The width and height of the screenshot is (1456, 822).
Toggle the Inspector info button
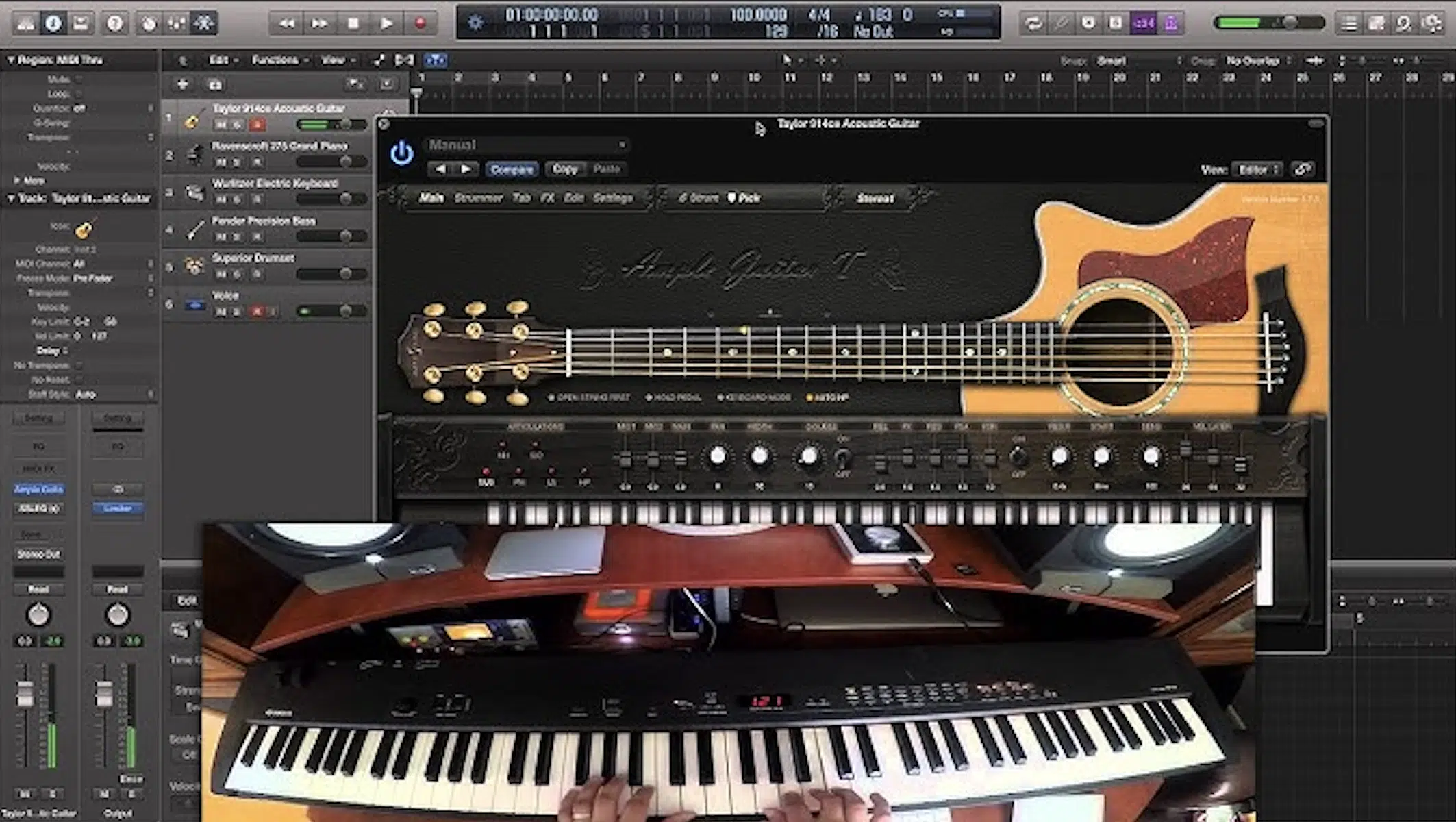(x=53, y=23)
